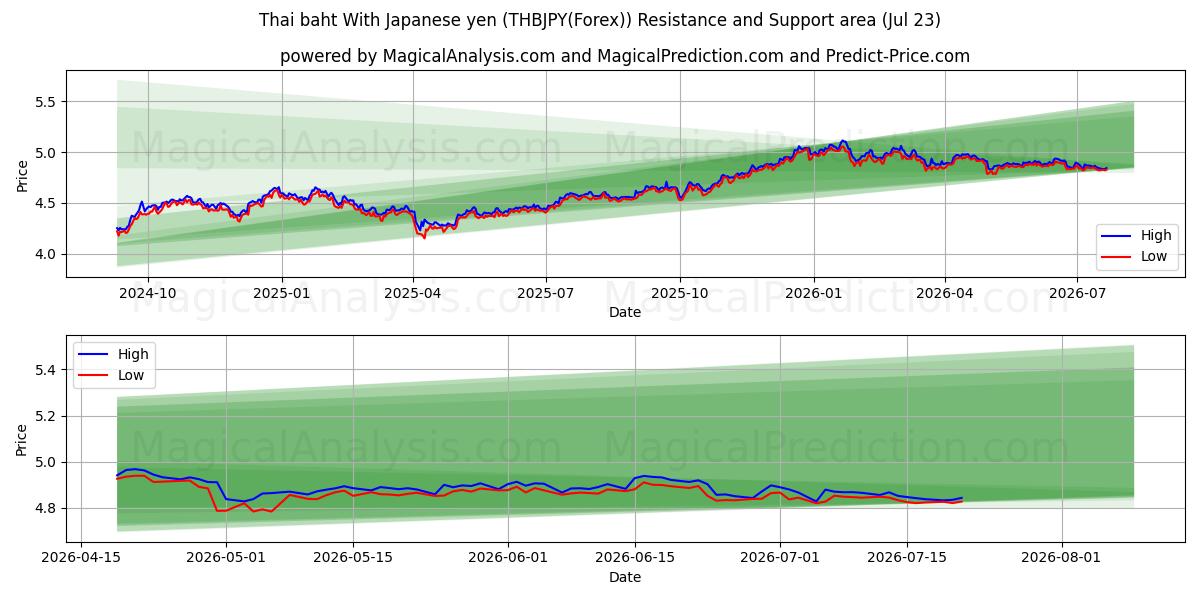1200x600 pixels.
Task: Click the 2026-08-01 date tick on the bottom chart
Action: pyautogui.click(x=1062, y=558)
